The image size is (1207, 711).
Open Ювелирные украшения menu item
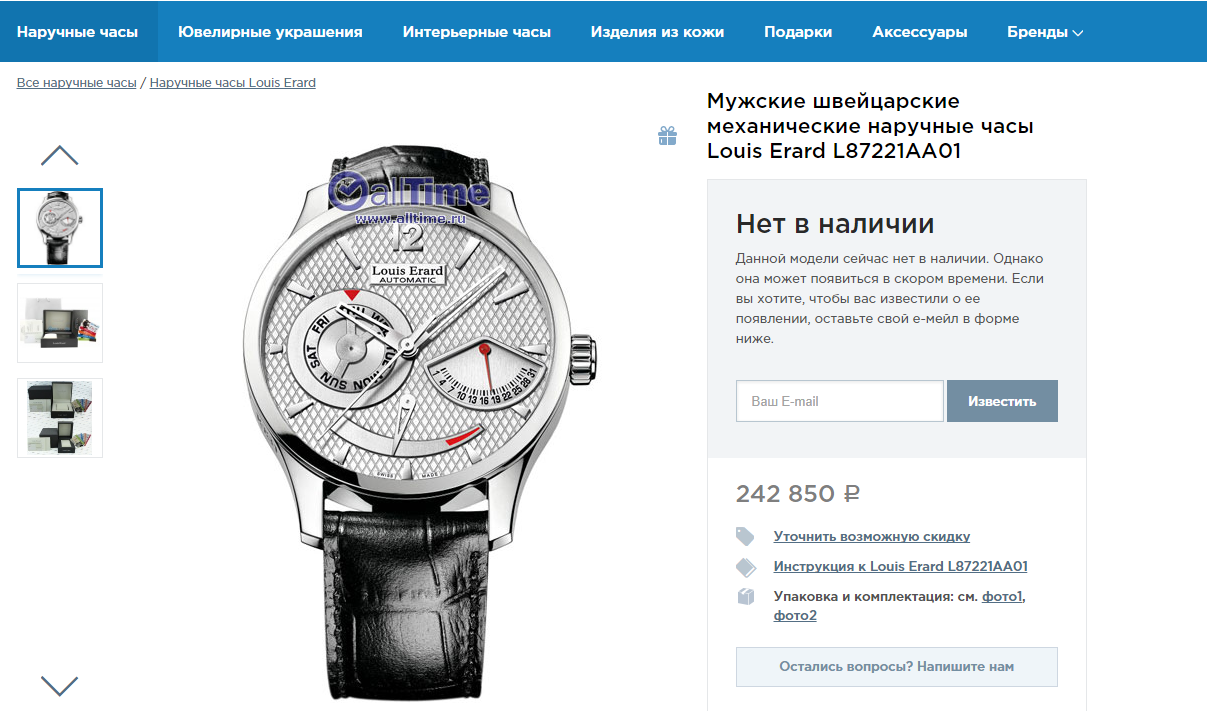270,32
